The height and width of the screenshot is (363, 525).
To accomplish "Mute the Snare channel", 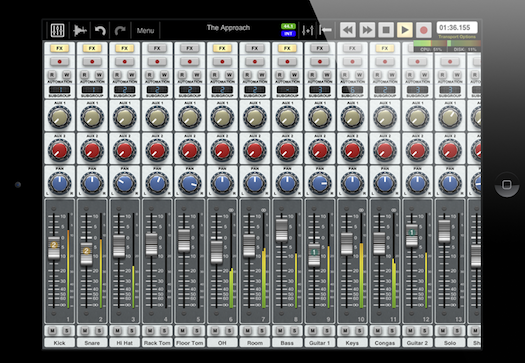I will click(85, 331).
